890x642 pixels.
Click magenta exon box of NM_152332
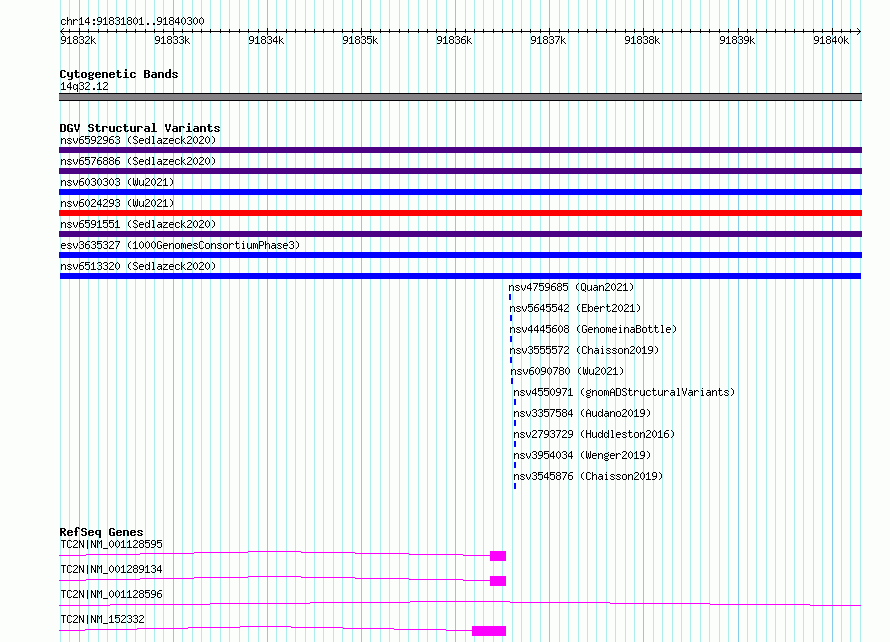pos(489,631)
